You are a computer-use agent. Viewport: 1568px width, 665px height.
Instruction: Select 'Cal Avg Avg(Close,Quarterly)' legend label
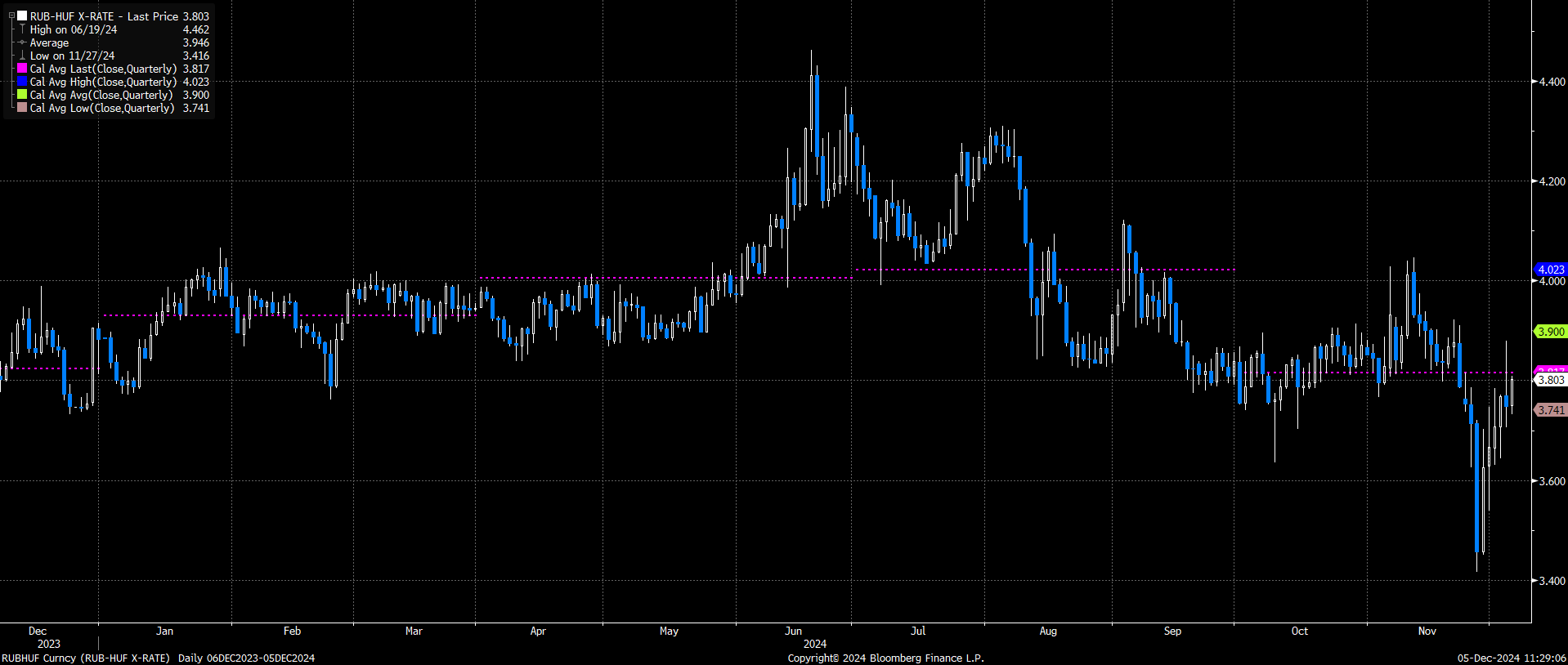coord(101,95)
